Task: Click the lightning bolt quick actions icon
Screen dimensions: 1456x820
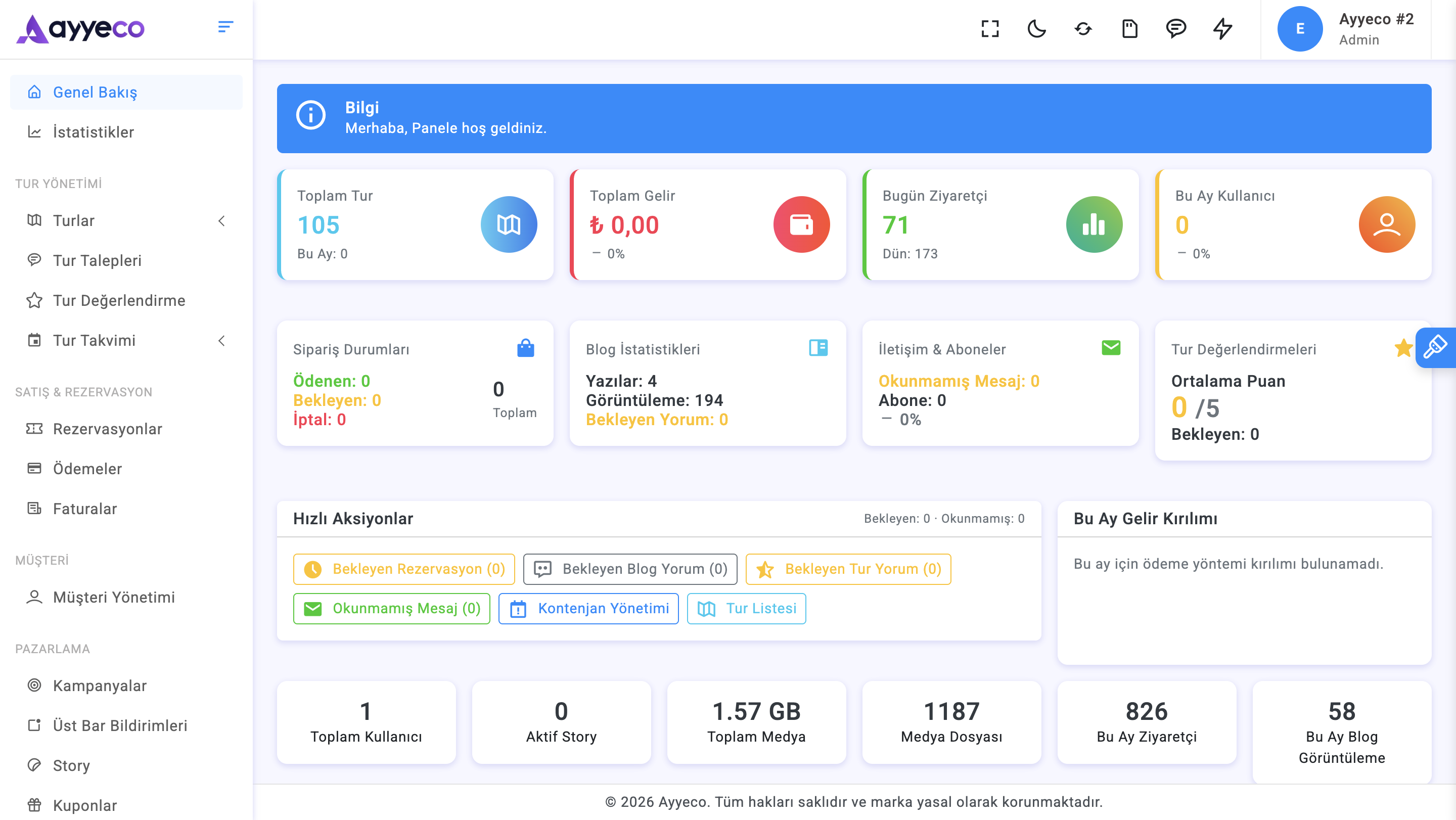Action: pyautogui.click(x=1222, y=28)
